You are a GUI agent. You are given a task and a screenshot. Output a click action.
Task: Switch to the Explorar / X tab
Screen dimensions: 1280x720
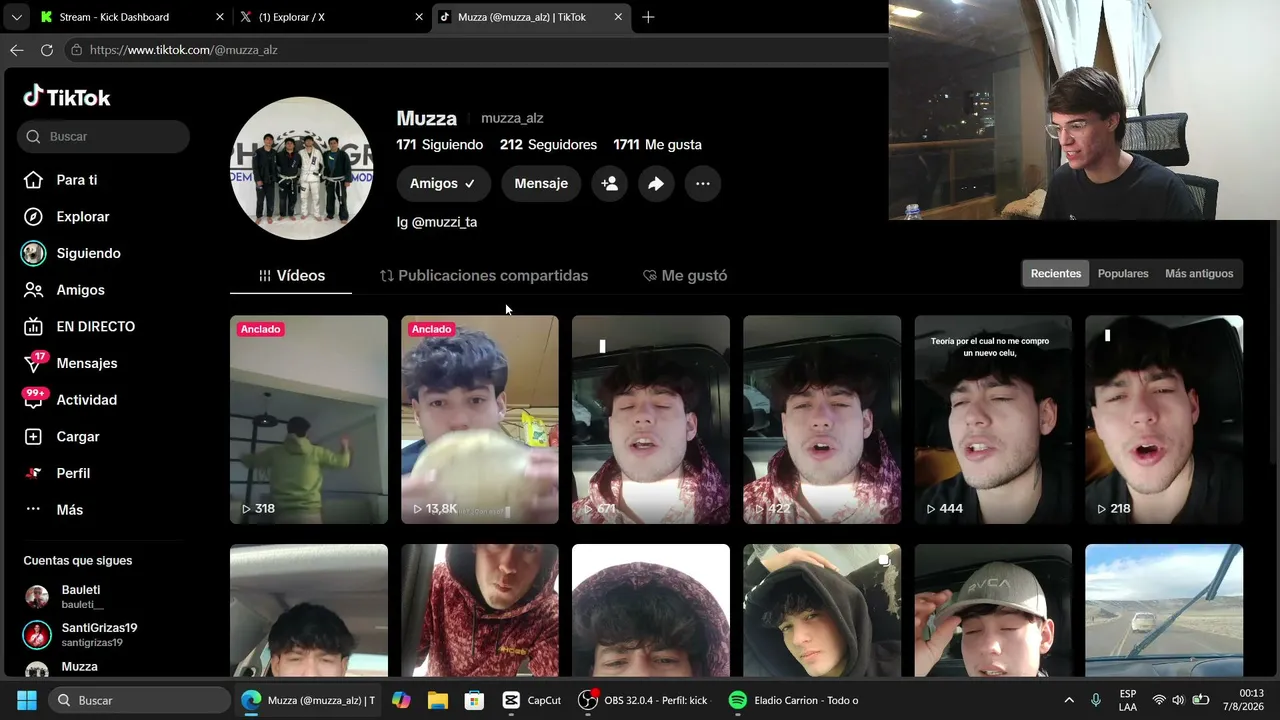[x=330, y=17]
